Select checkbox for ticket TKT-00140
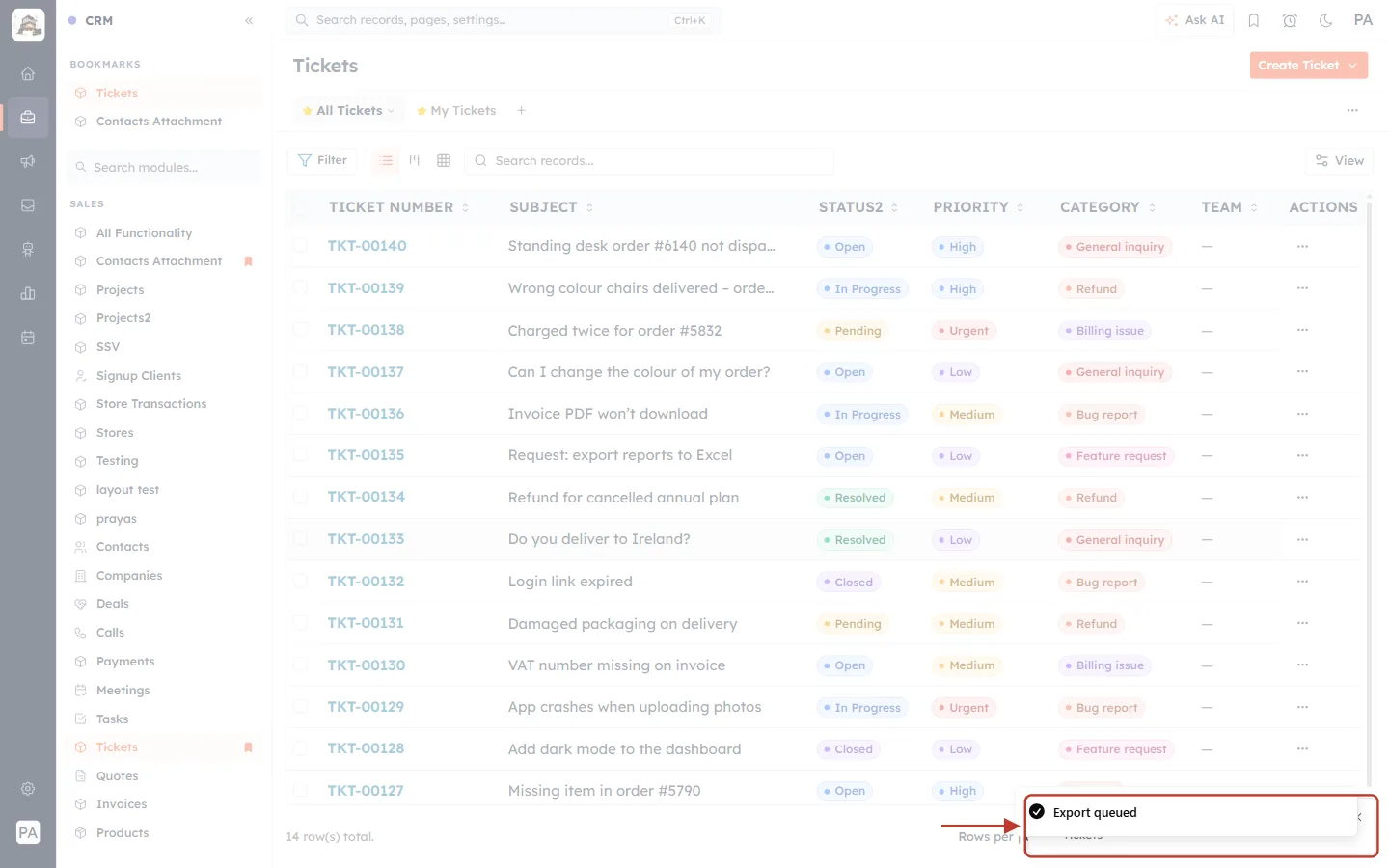The width and height of the screenshot is (1389, 868). tap(300, 246)
